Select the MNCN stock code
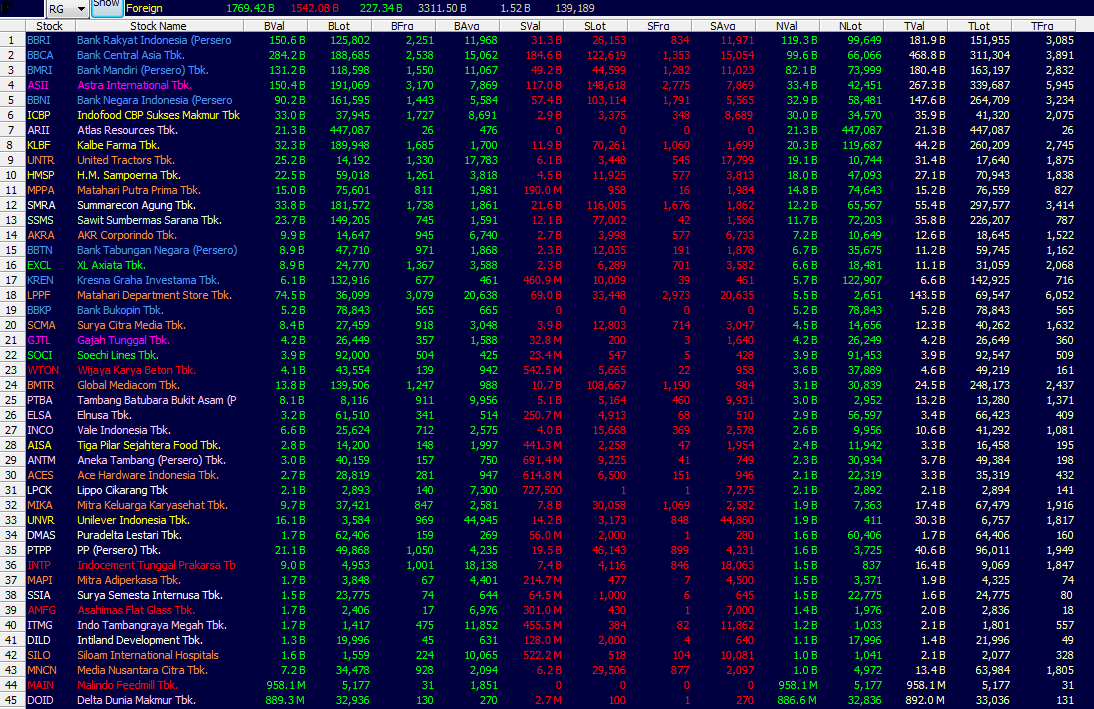 (42, 671)
